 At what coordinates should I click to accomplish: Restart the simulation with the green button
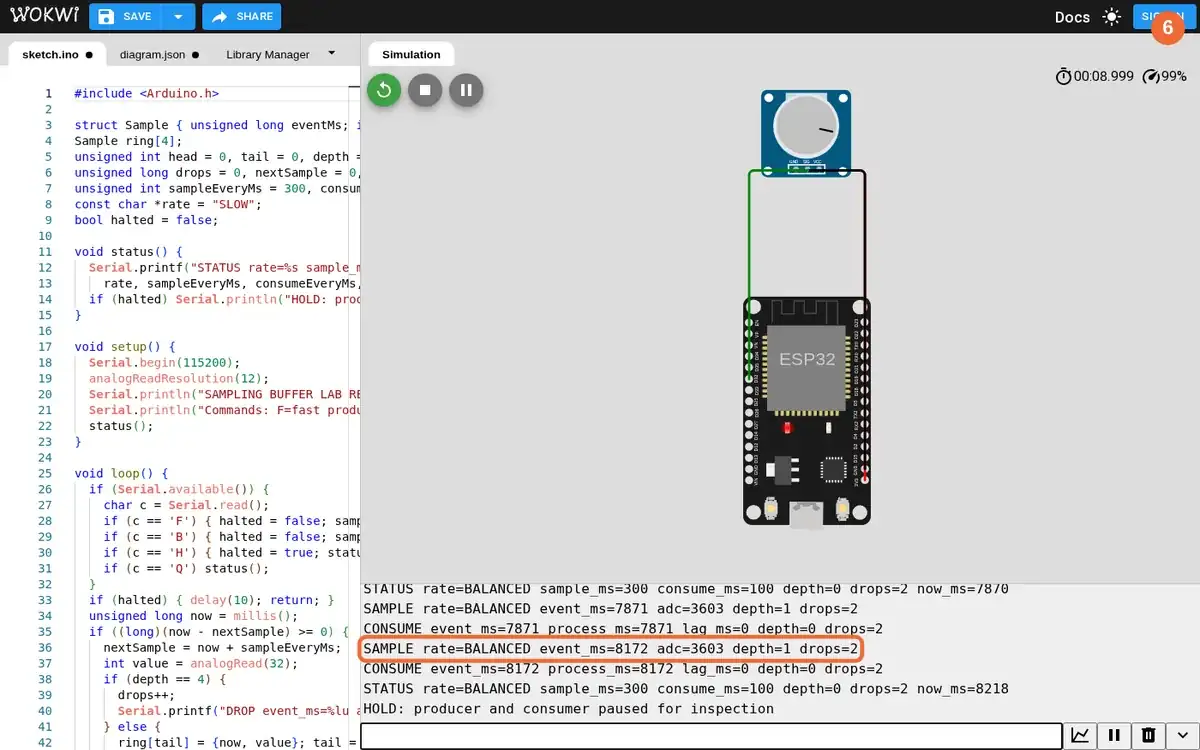[384, 90]
